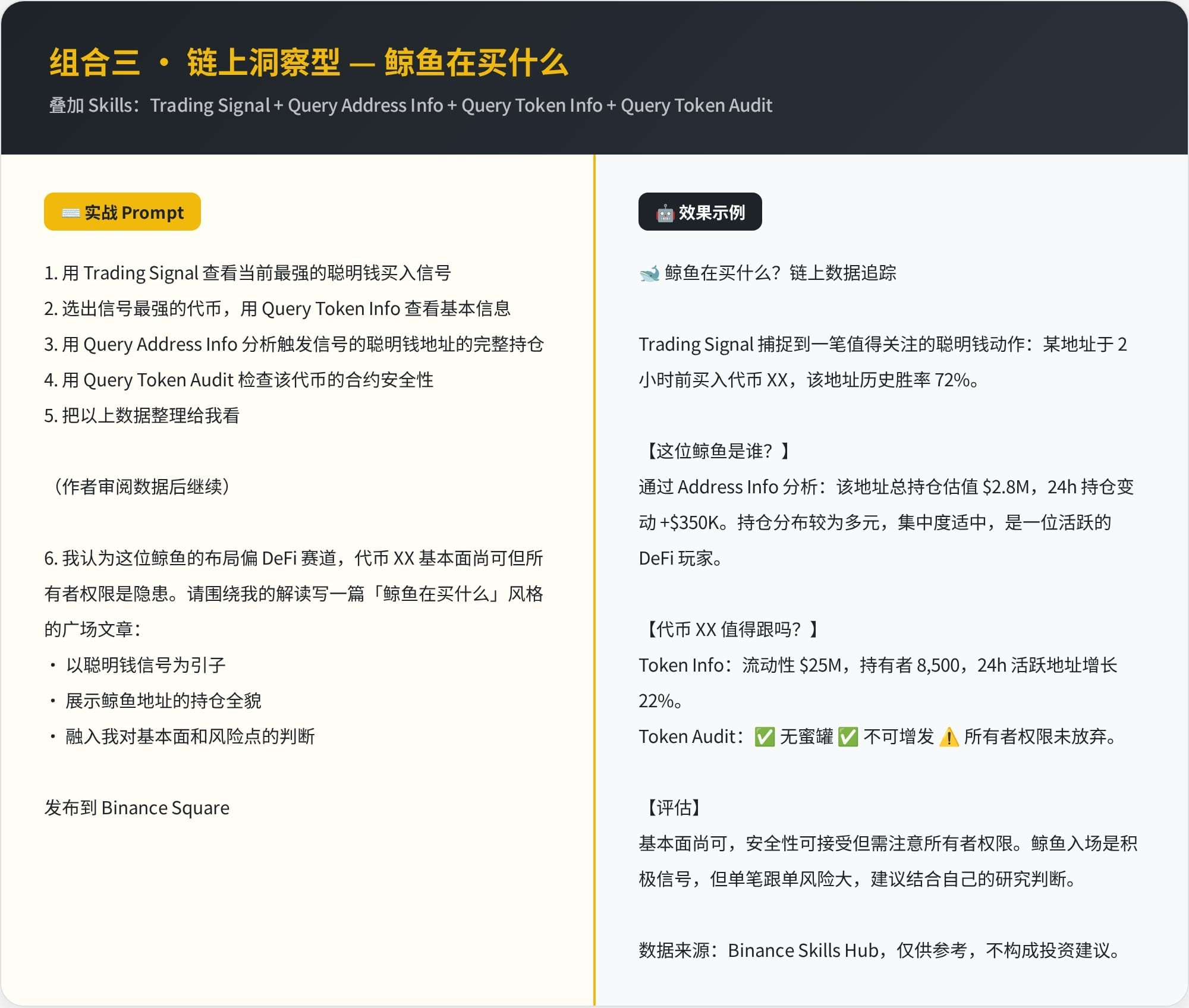Click the whale emoji before 鲸鱼在买什么
The height and width of the screenshot is (1008, 1189).
click(649, 273)
